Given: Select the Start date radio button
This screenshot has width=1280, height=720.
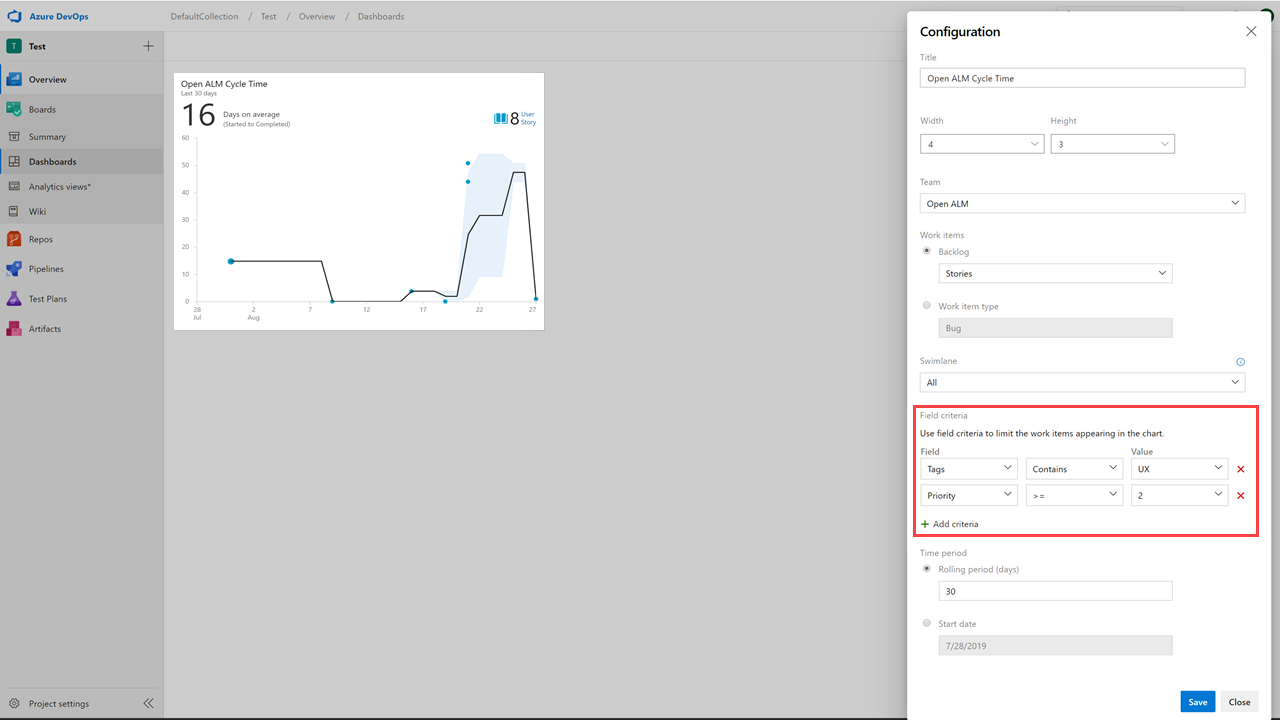Looking at the screenshot, I should click(926, 622).
